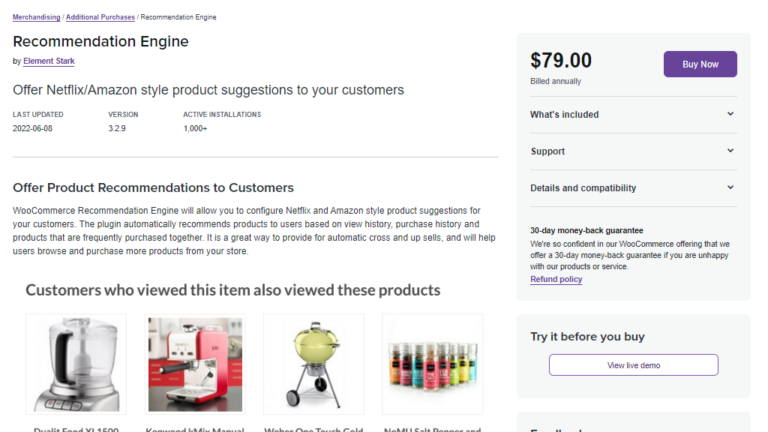Click the Buy Now button
Image resolution: width=768 pixels, height=432 pixels.
click(x=700, y=64)
